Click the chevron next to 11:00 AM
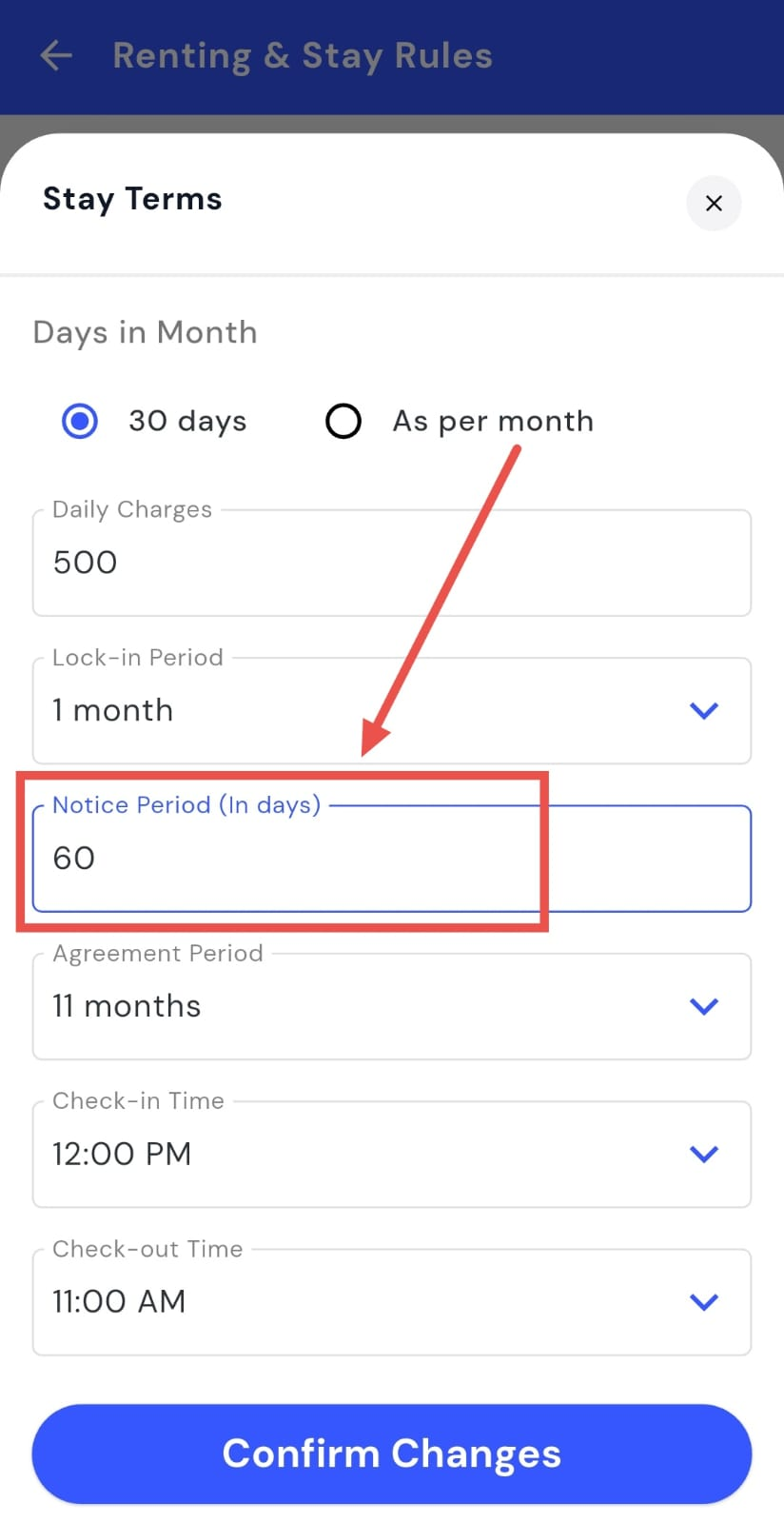Image resolution: width=784 pixels, height=1523 pixels. 703,1302
